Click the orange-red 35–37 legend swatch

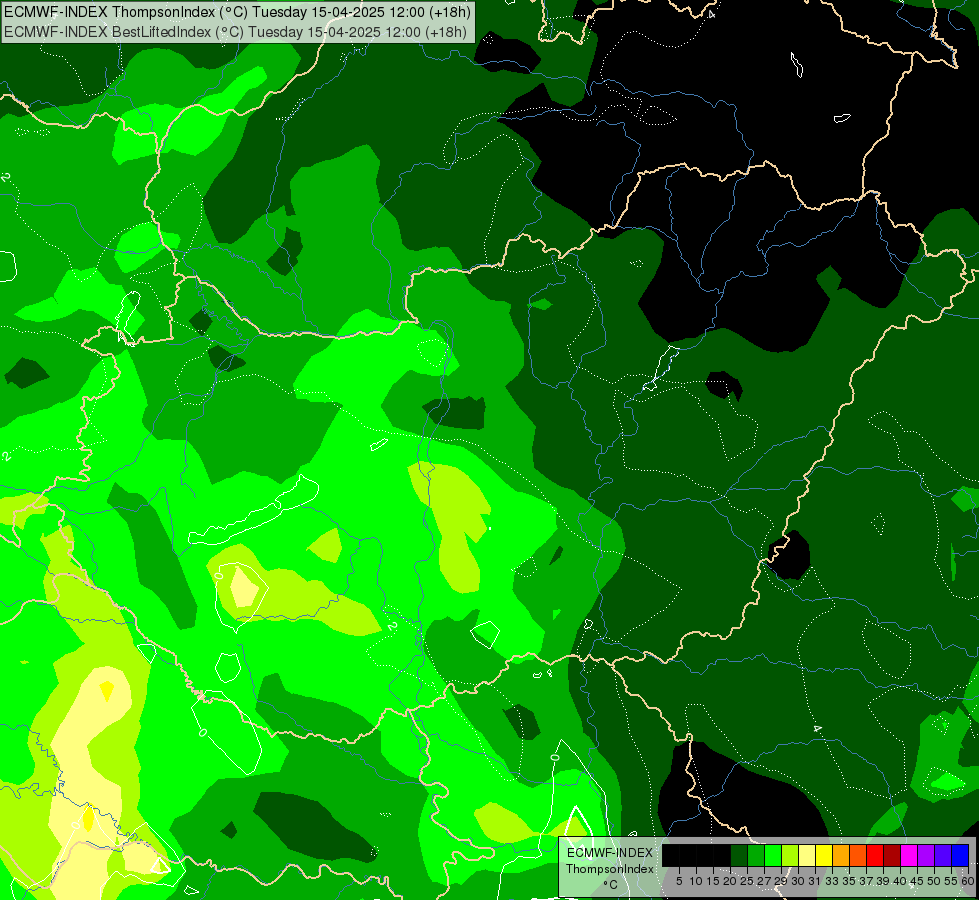coord(858,855)
